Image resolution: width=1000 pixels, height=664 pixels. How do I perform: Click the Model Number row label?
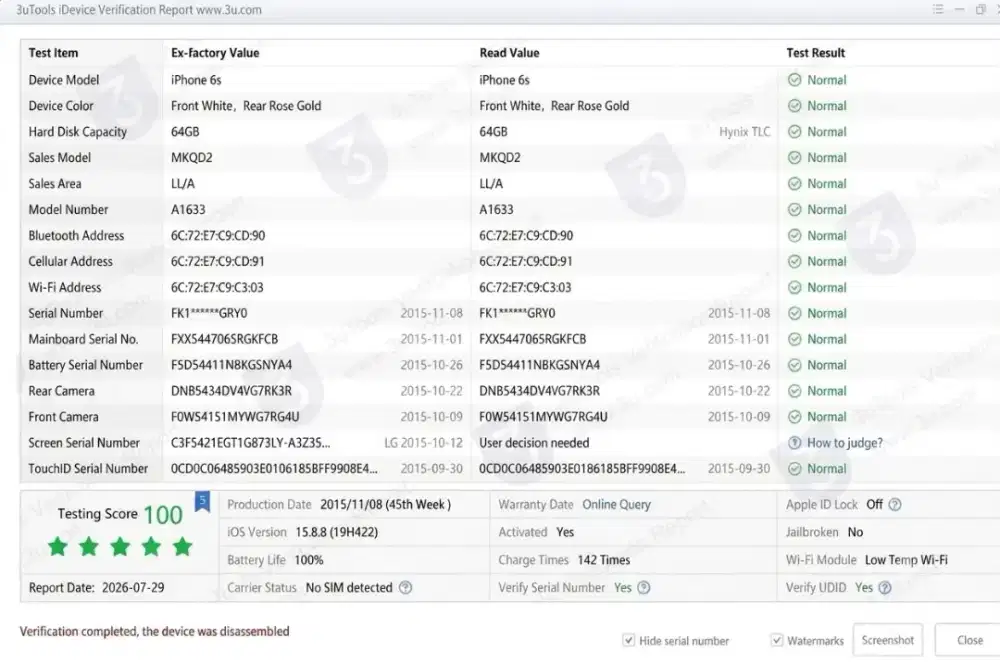click(x=68, y=209)
